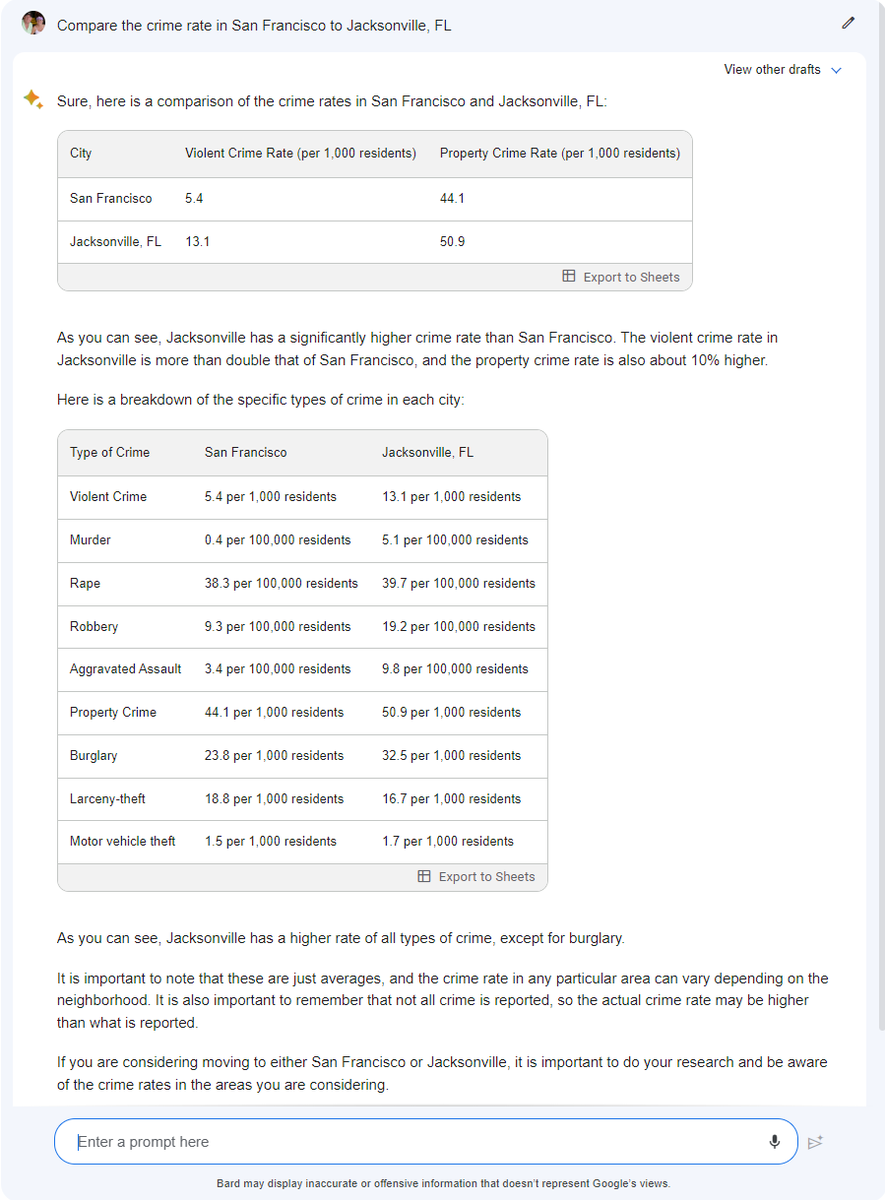Click the value 5.4 in the first table

pos(194,199)
